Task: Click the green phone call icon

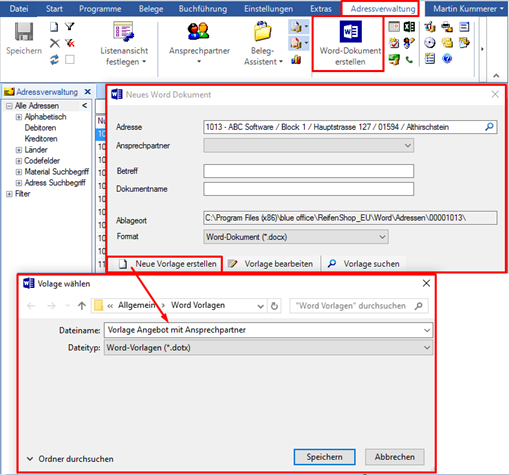Action: pos(409,60)
